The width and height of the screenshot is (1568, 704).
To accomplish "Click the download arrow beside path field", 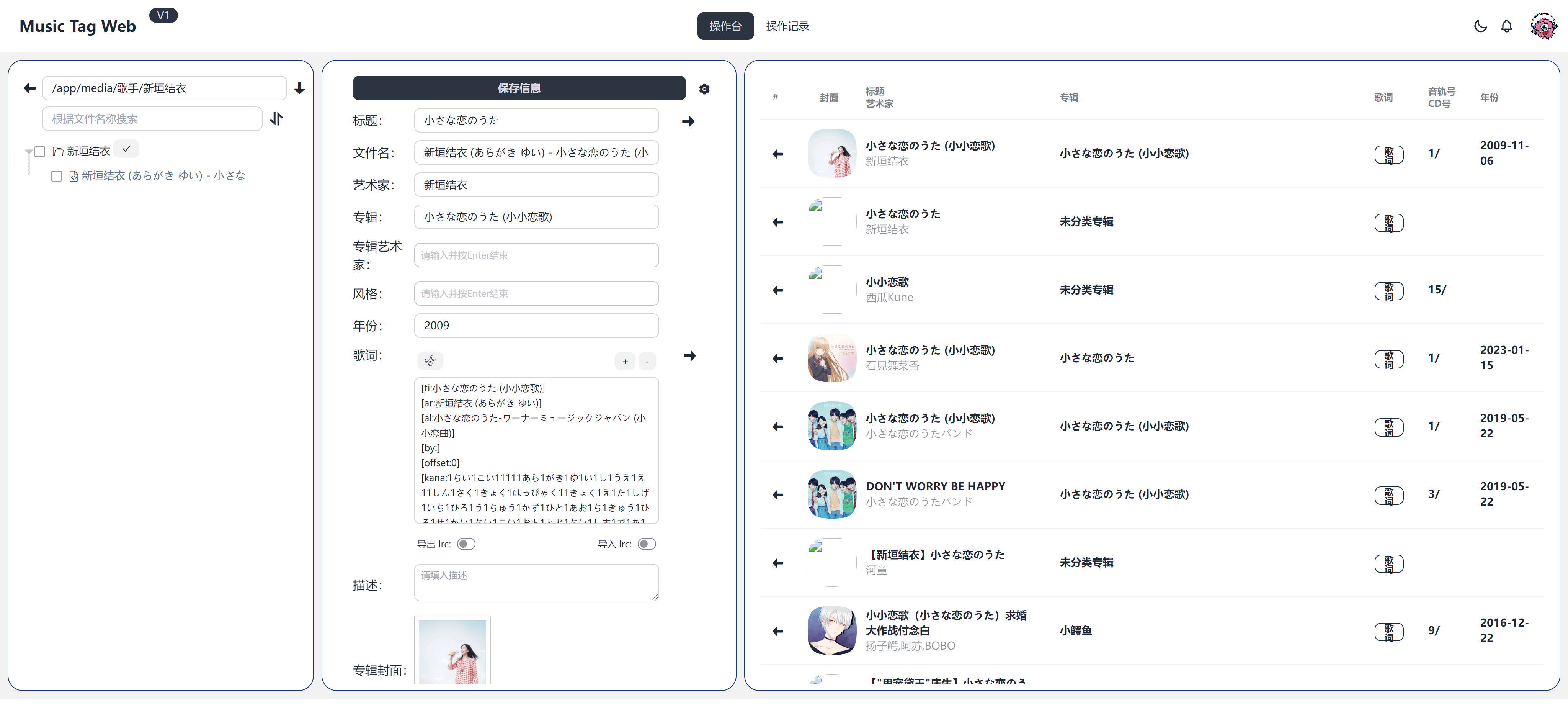I will [299, 88].
